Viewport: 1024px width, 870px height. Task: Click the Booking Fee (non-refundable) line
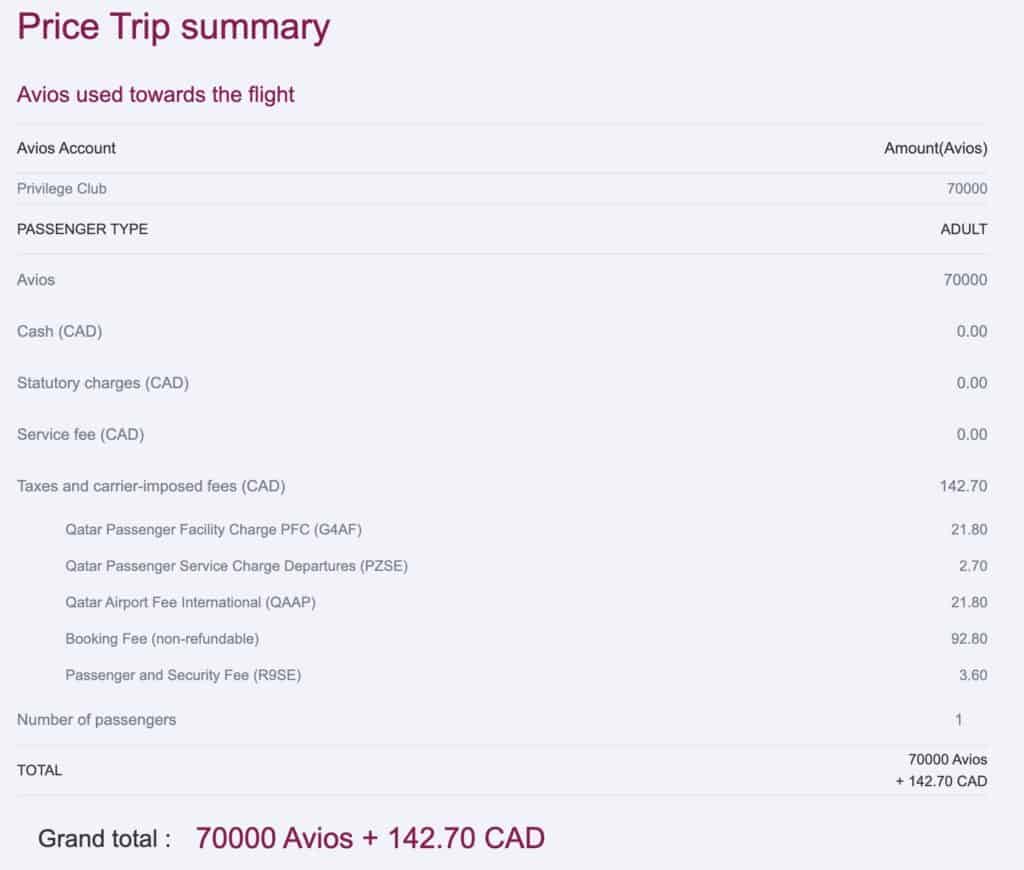(x=162, y=638)
